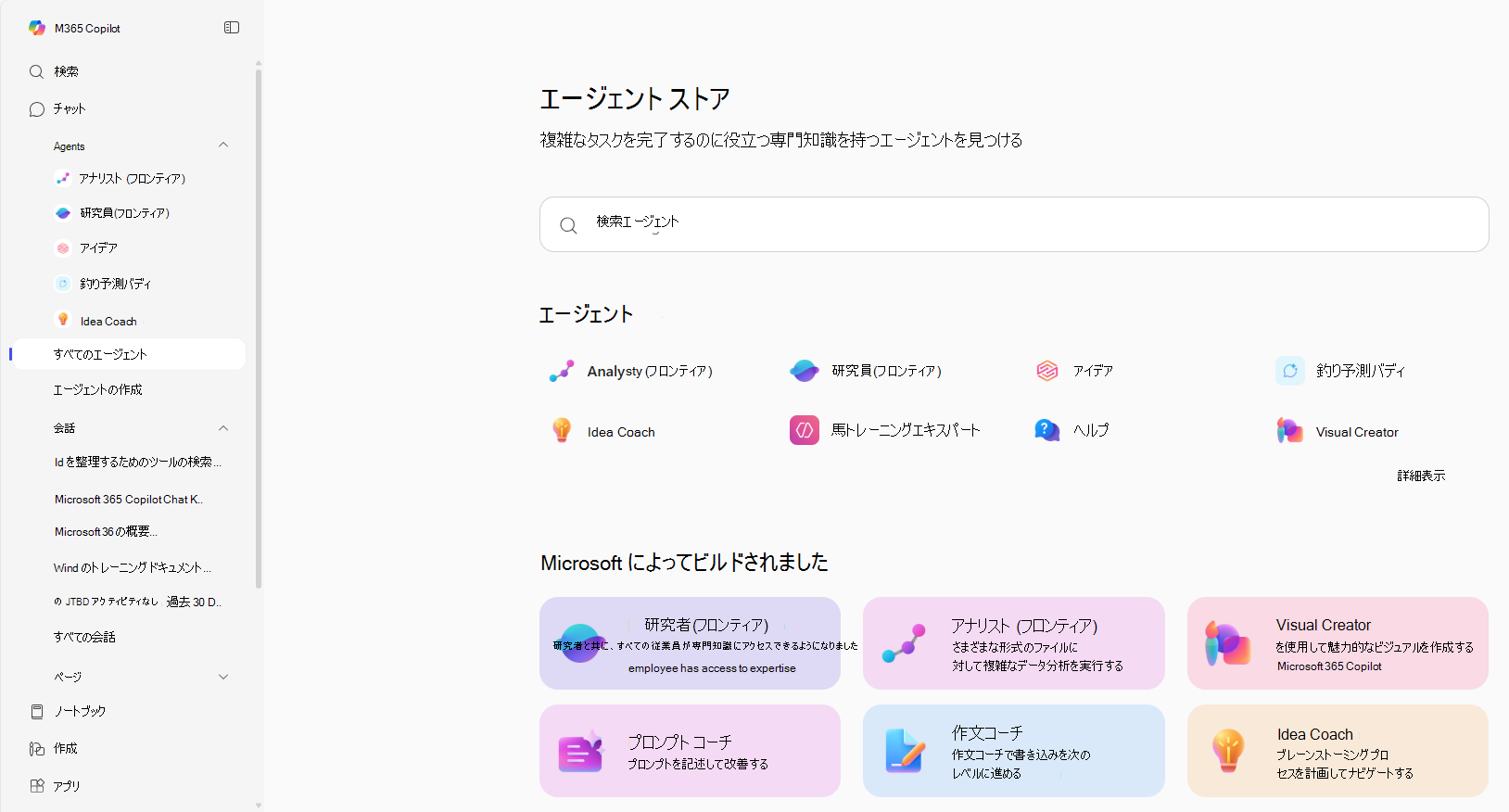Click アイデア text in sidebar

(x=98, y=248)
